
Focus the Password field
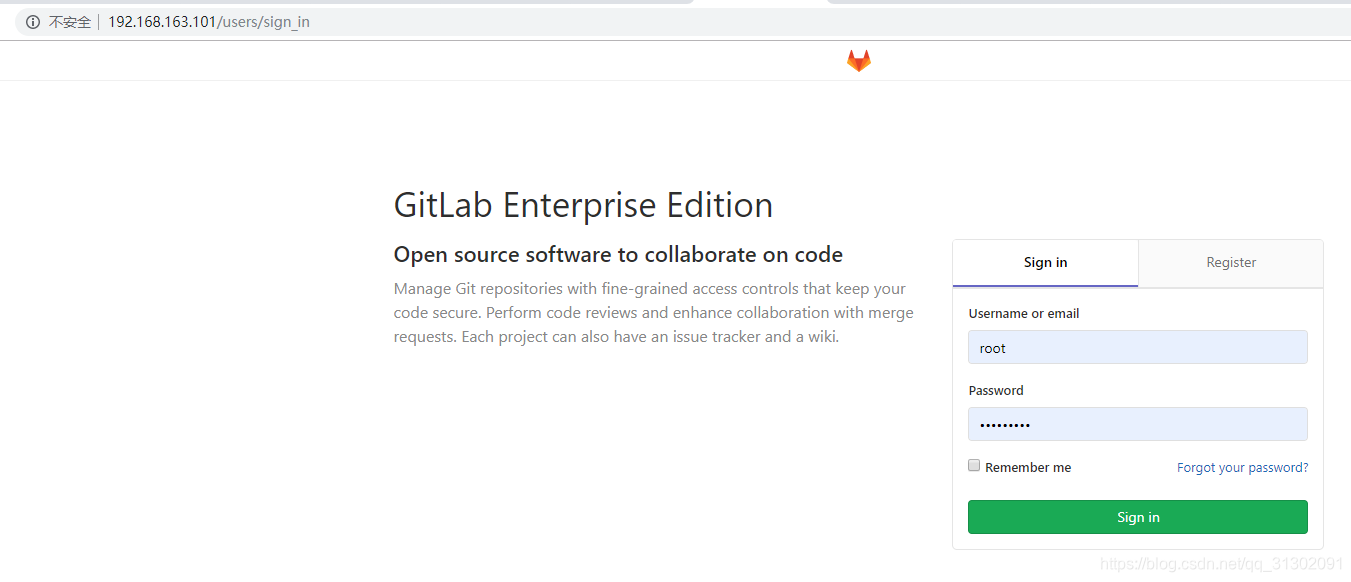pos(1138,424)
